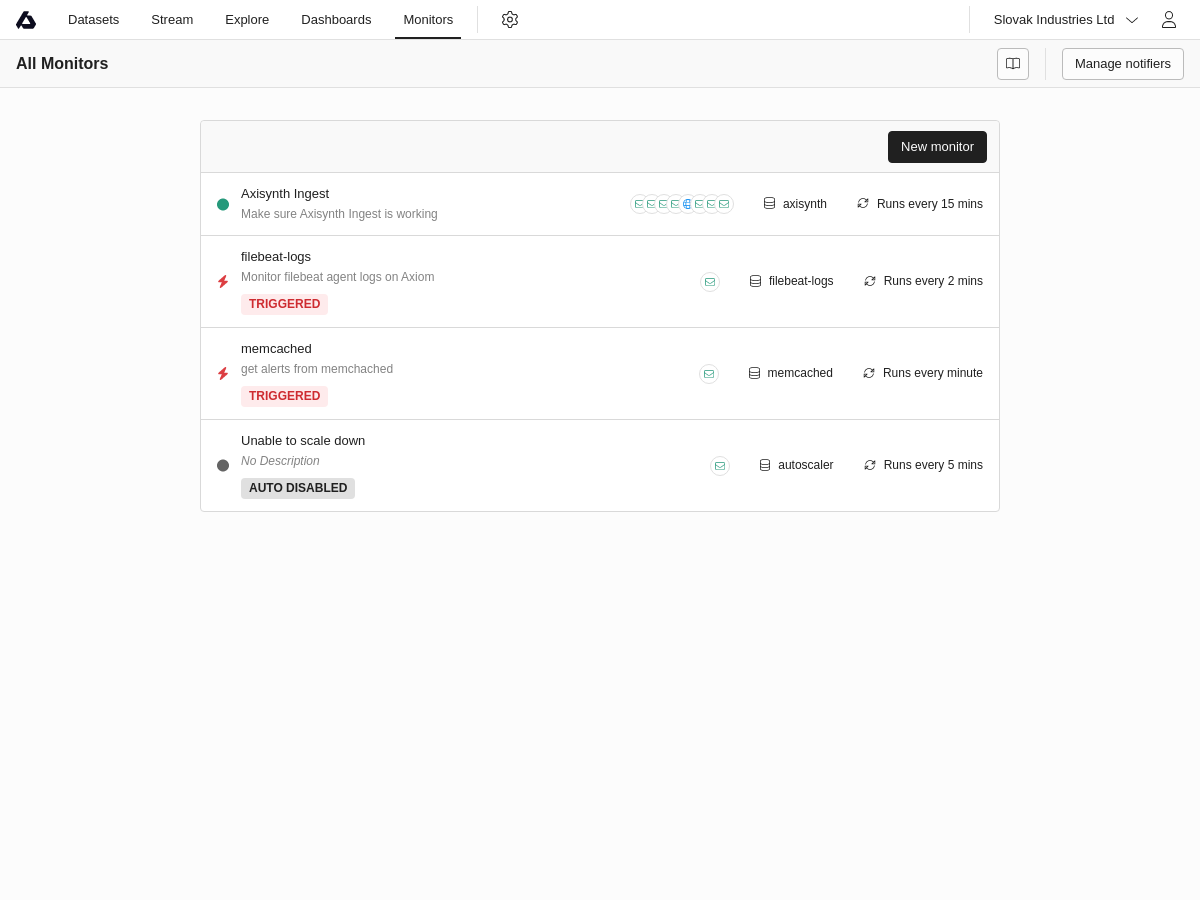This screenshot has width=1200, height=900.
Task: Open the documentation book icon
Action: [1013, 64]
